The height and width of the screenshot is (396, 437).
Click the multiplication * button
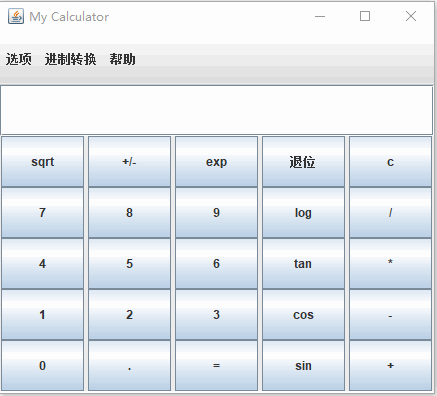click(390, 264)
